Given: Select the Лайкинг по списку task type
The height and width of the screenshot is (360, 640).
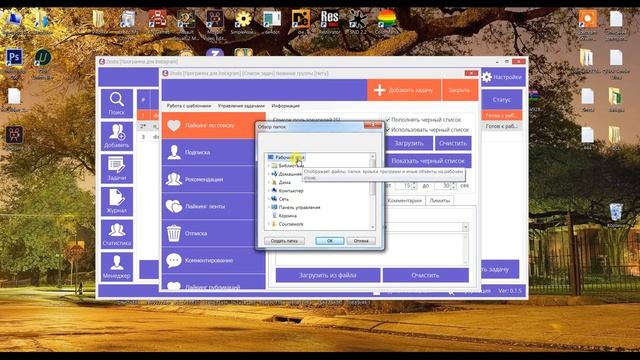Looking at the screenshot, I should pyautogui.click(x=213, y=125).
